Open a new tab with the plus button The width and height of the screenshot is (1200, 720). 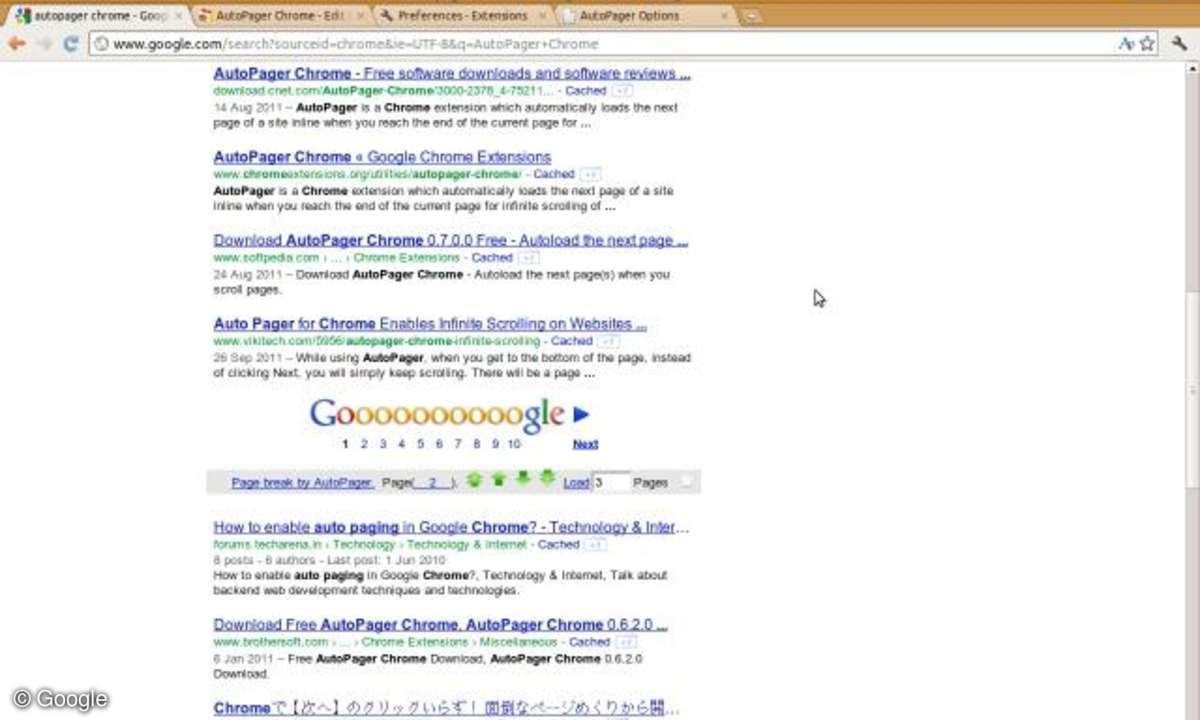coord(751,16)
